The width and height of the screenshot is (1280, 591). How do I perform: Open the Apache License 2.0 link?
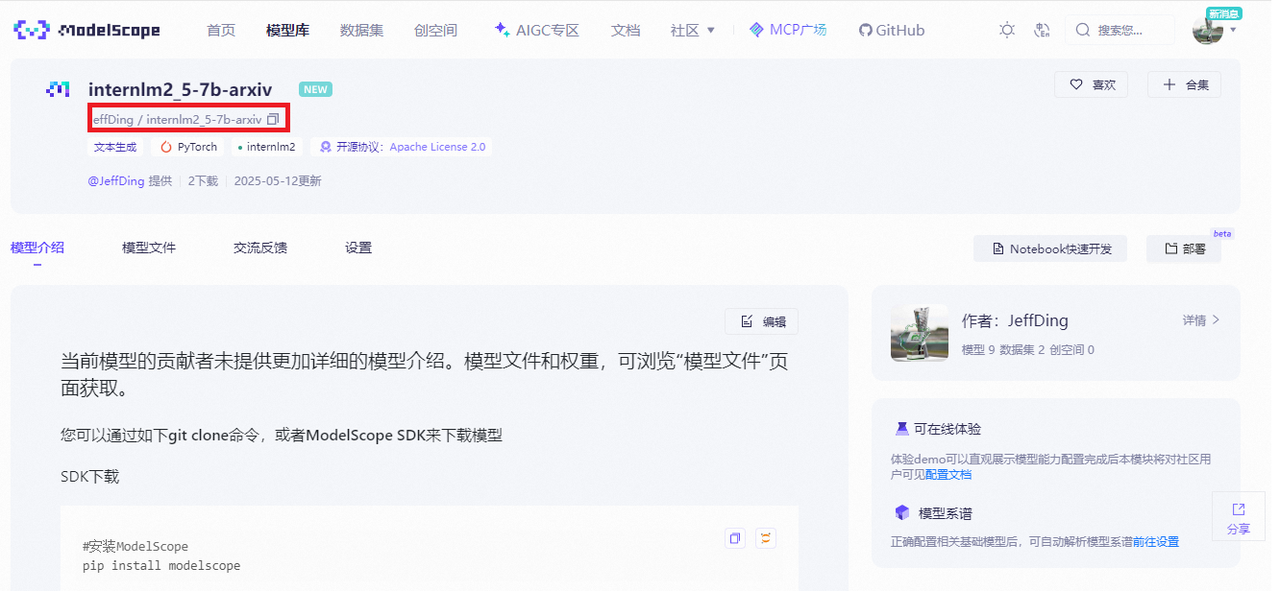coord(437,147)
